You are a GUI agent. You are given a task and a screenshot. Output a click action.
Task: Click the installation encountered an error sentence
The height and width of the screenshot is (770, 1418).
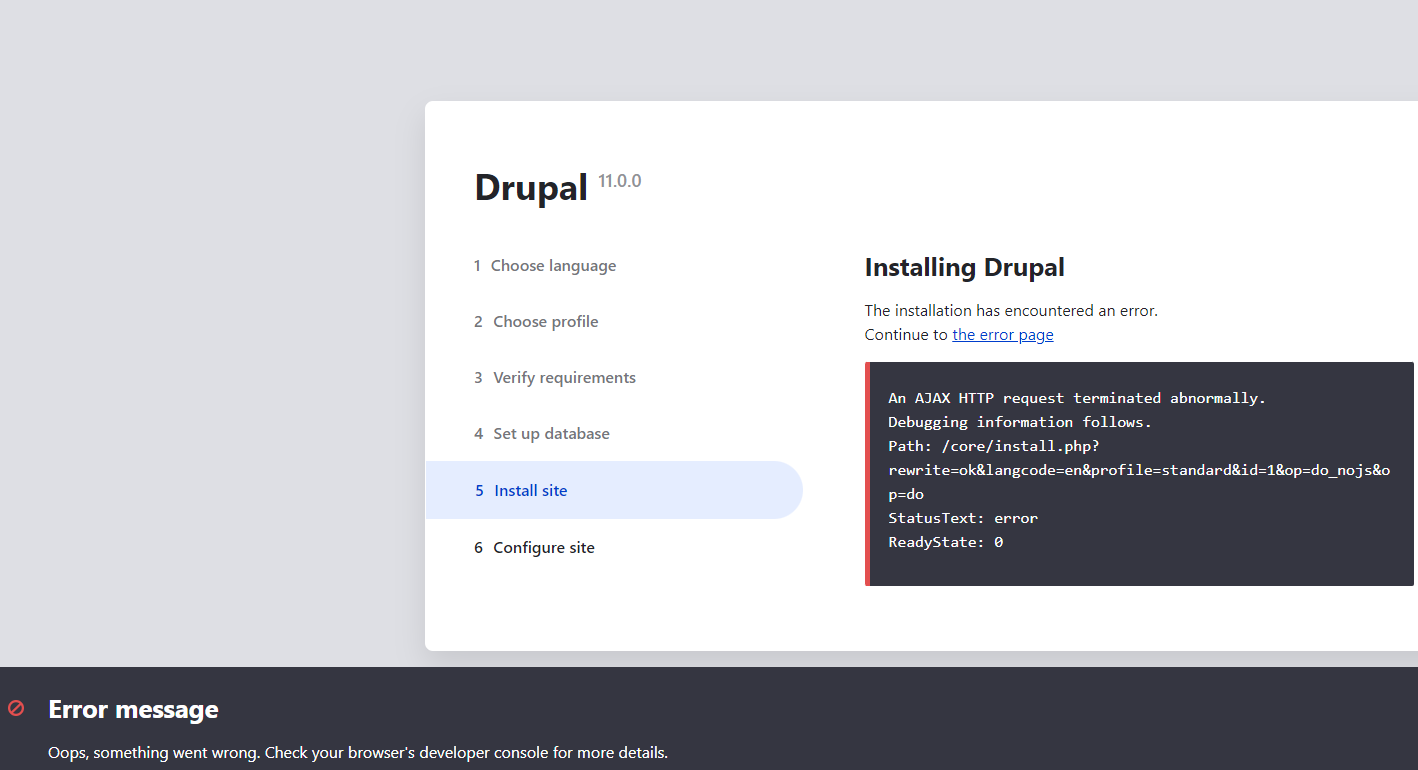coord(1010,310)
